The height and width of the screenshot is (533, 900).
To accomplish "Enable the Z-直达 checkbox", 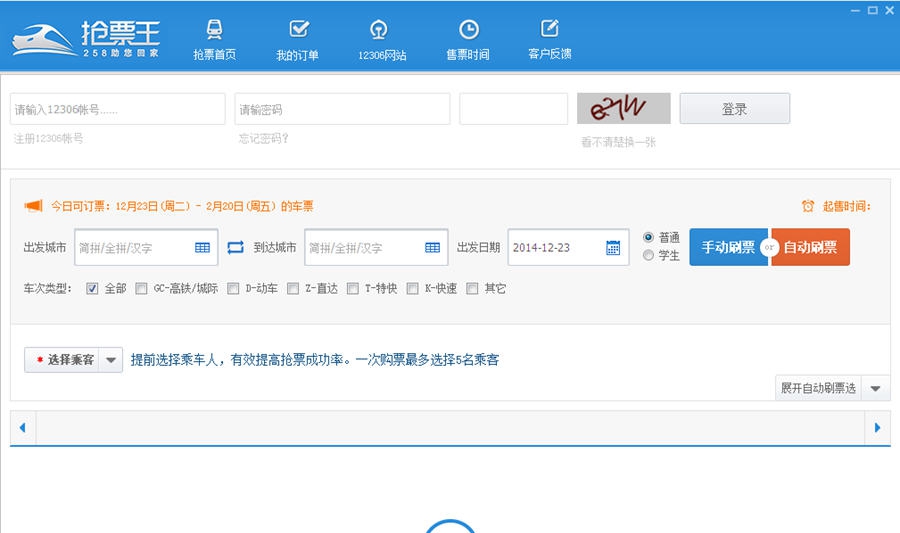I will tap(293, 289).
